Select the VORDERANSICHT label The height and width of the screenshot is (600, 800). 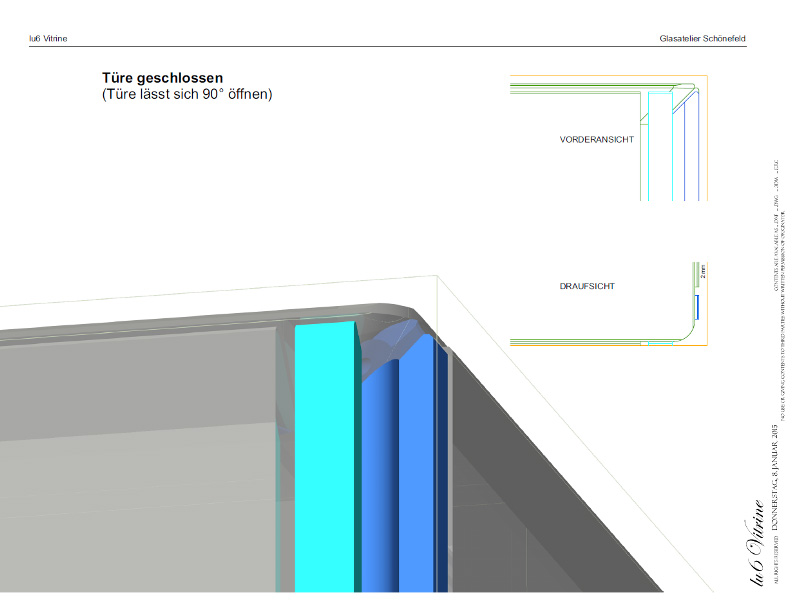point(596,140)
